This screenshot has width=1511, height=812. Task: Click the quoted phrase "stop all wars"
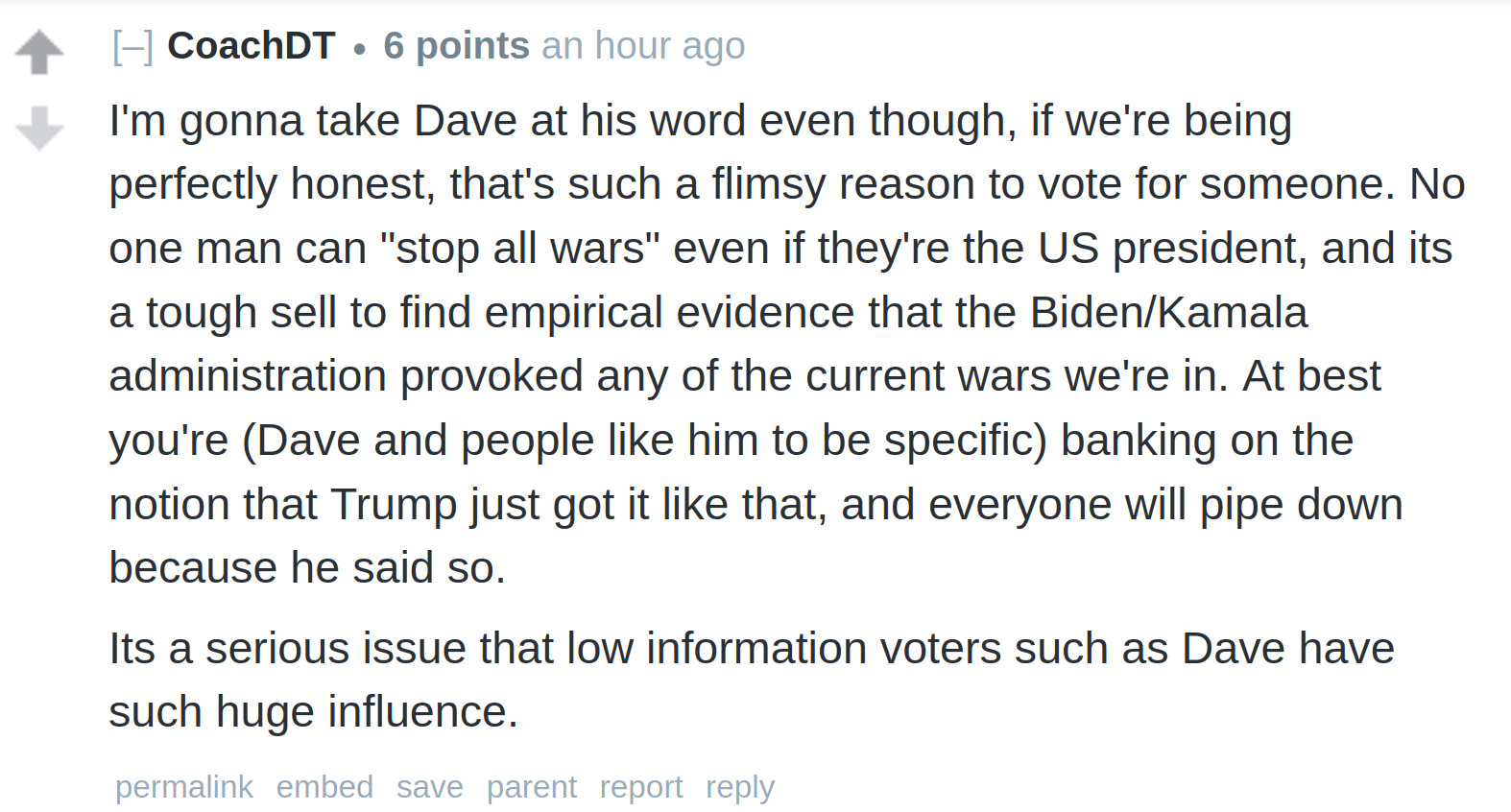520,249
